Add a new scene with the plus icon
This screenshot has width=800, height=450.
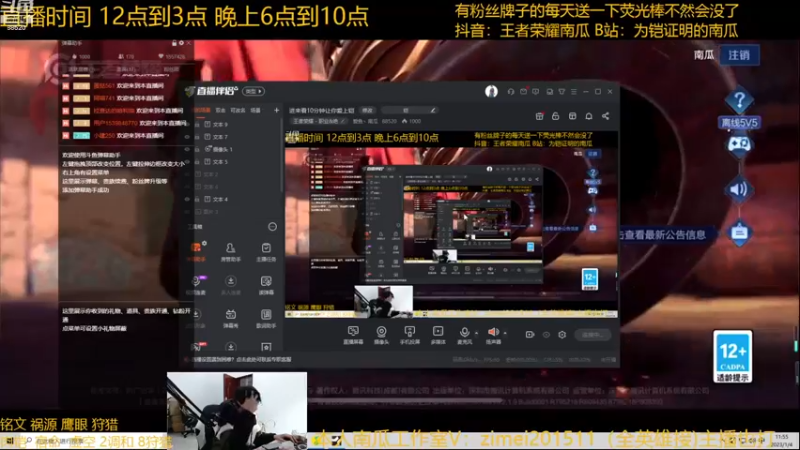click(277, 110)
